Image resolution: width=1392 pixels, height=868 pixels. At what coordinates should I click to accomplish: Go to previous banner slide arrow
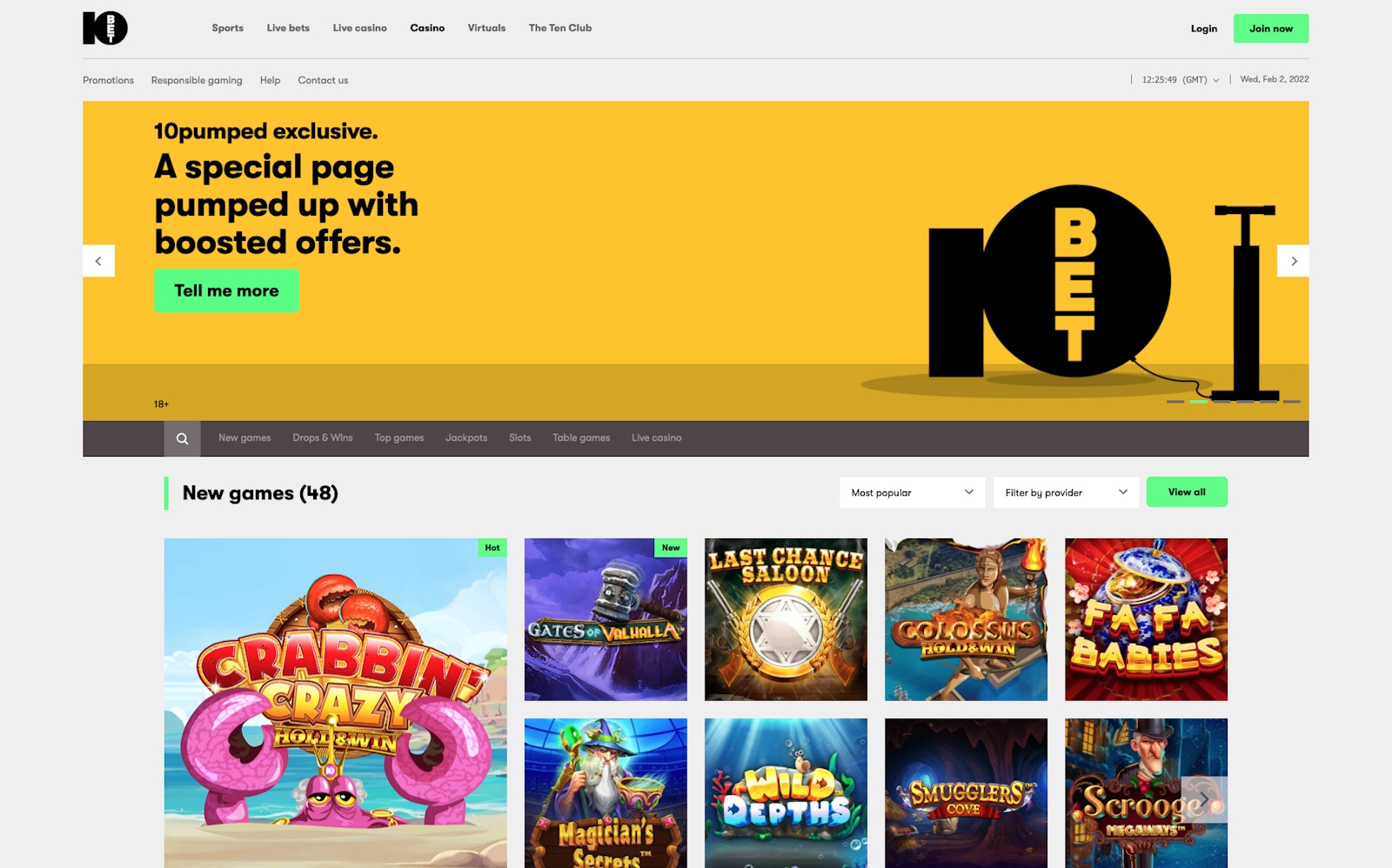pyautogui.click(x=98, y=261)
